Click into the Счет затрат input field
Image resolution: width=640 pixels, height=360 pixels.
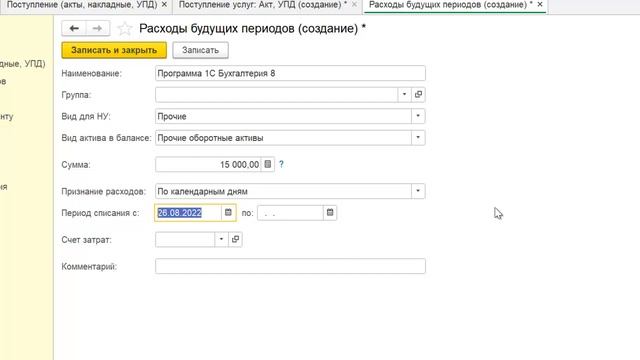pyautogui.click(x=185, y=240)
